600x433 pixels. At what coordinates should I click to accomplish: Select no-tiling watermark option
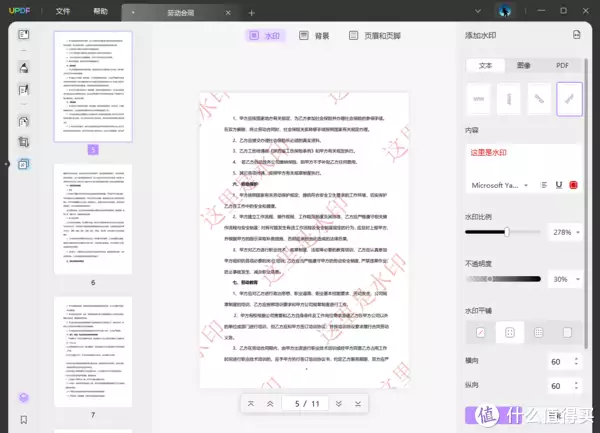point(481,332)
